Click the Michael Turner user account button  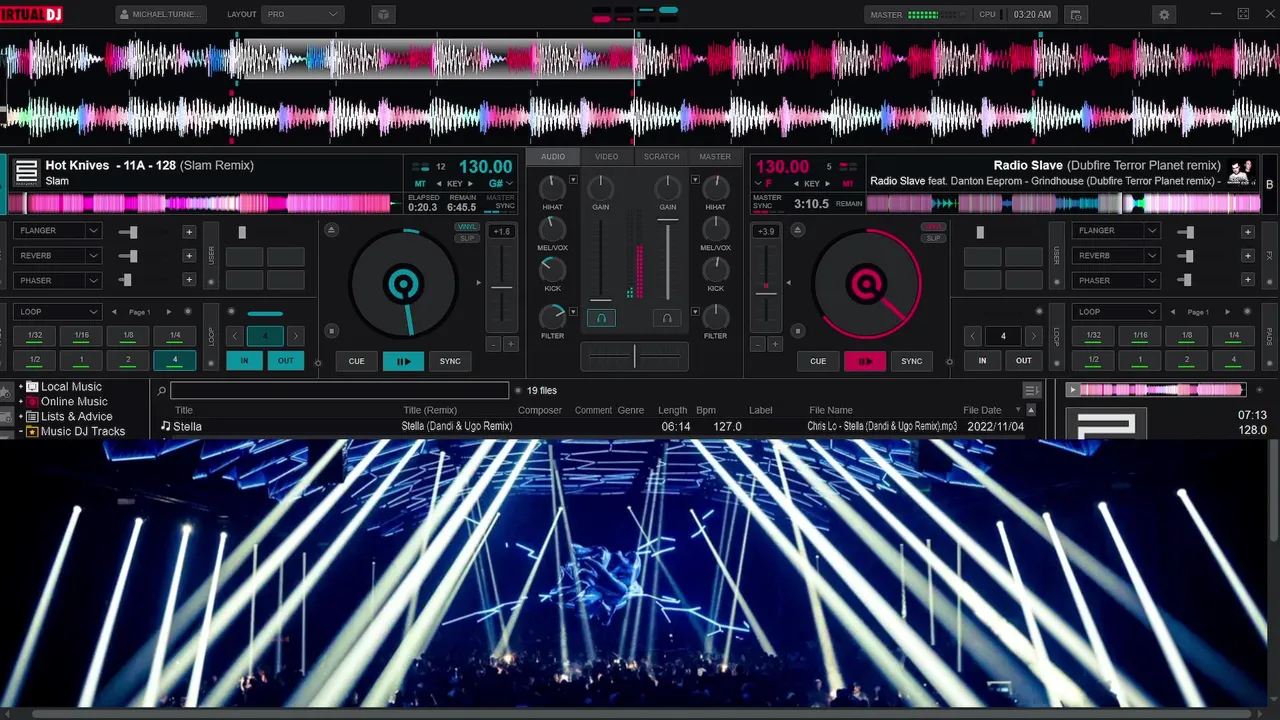pyautogui.click(x=161, y=15)
